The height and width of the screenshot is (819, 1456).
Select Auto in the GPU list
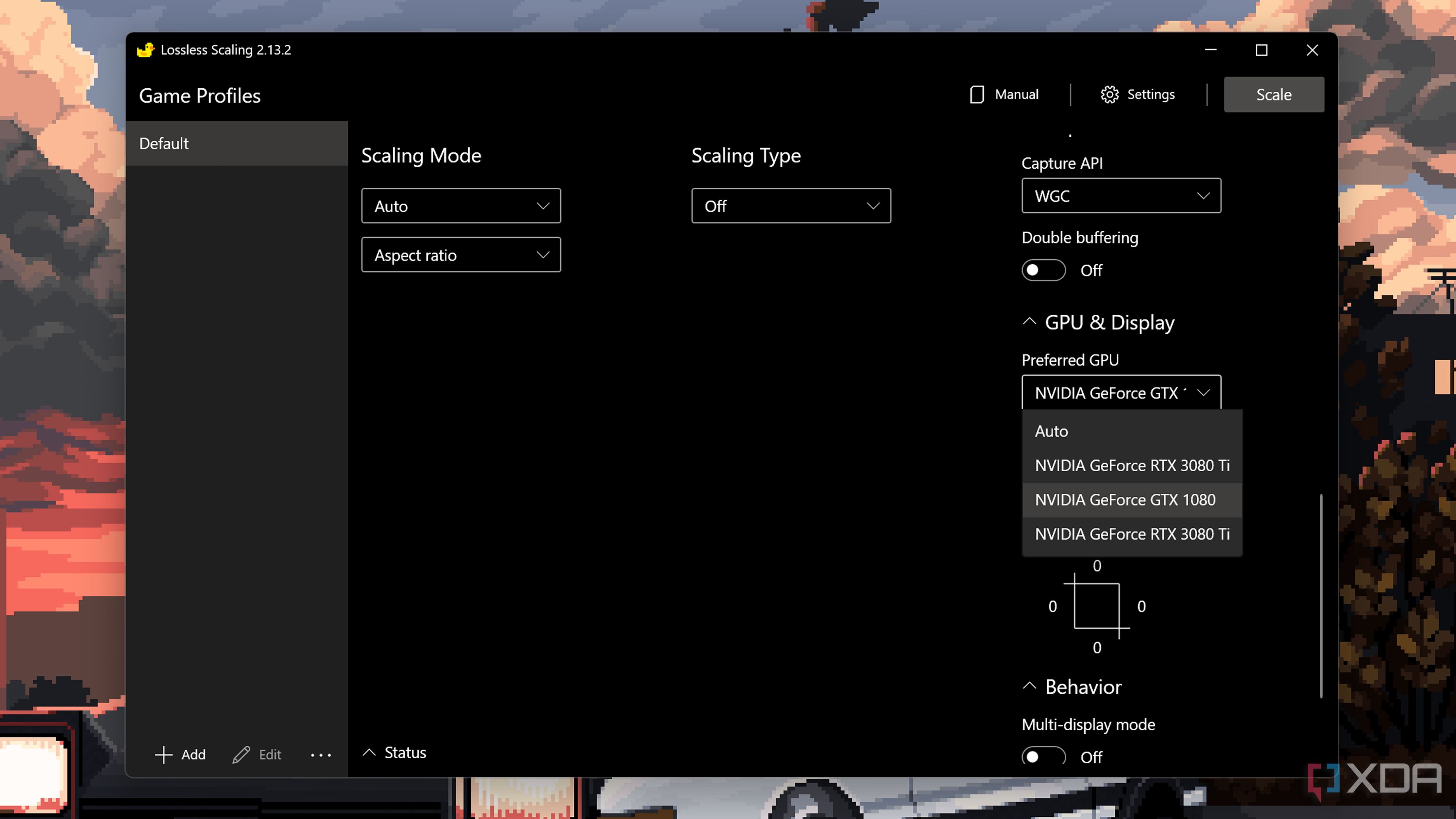1051,431
